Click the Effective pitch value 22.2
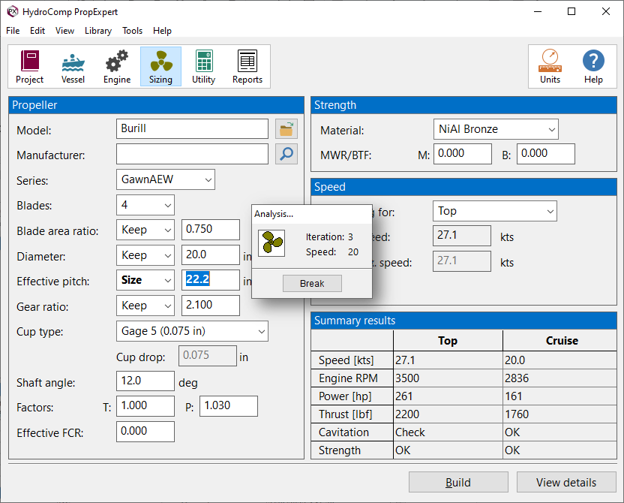This screenshot has width=624, height=503. pyautogui.click(x=211, y=280)
